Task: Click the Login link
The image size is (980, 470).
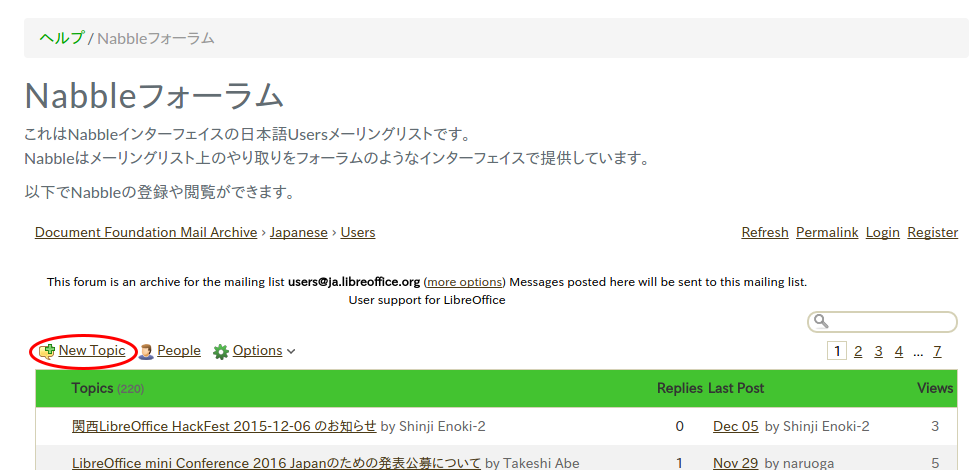Action: pyautogui.click(x=882, y=232)
